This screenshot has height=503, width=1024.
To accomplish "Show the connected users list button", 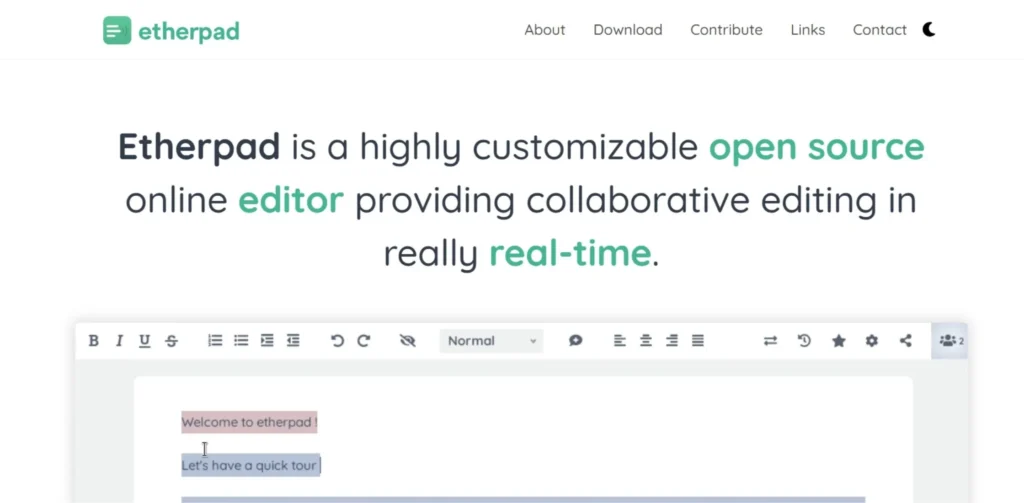I will [950, 340].
